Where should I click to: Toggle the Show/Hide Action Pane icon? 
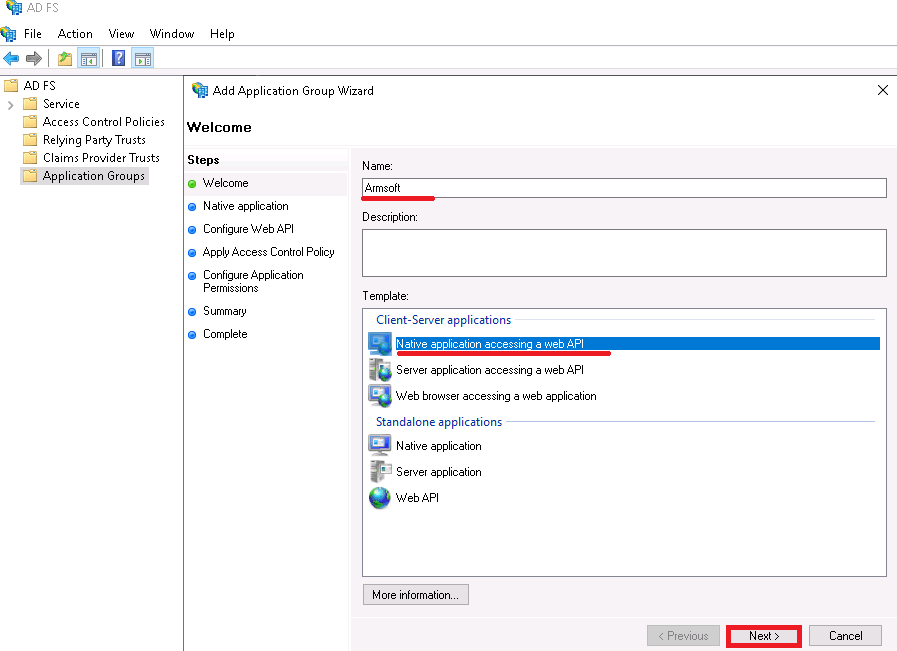pos(142,58)
